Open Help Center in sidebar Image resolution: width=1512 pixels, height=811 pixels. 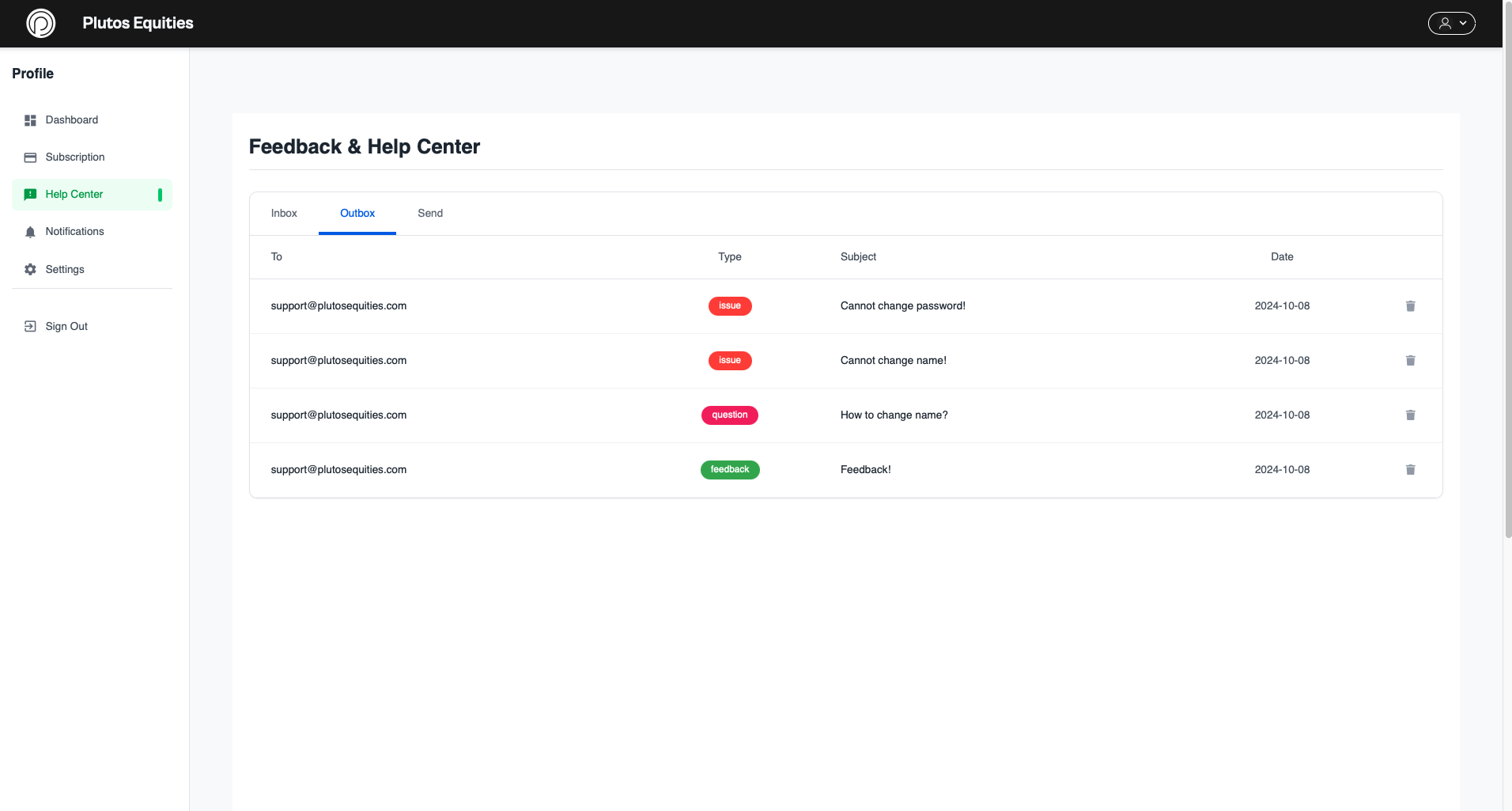pyautogui.click(x=74, y=195)
